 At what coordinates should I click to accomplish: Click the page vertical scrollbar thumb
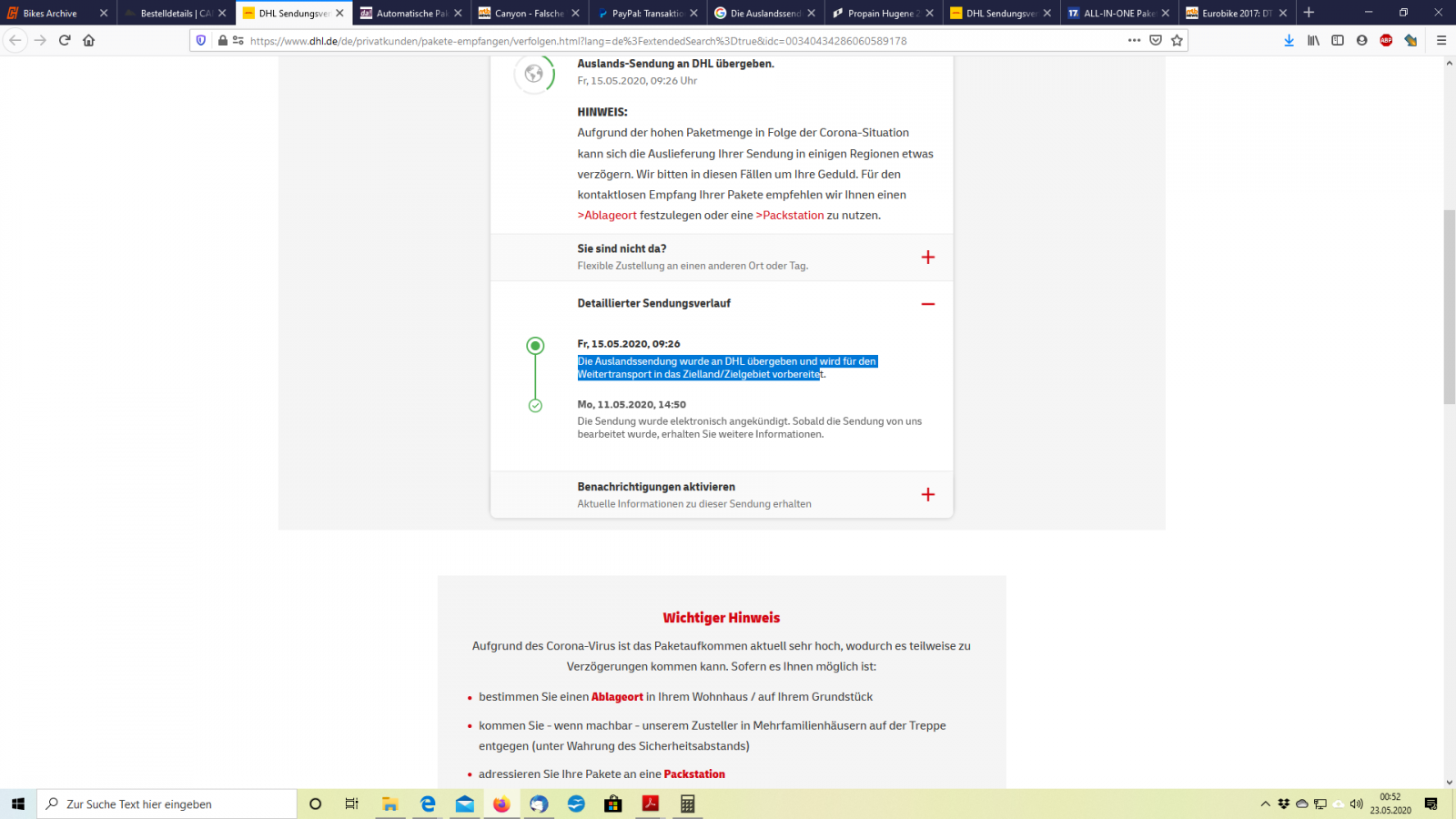(1449, 306)
